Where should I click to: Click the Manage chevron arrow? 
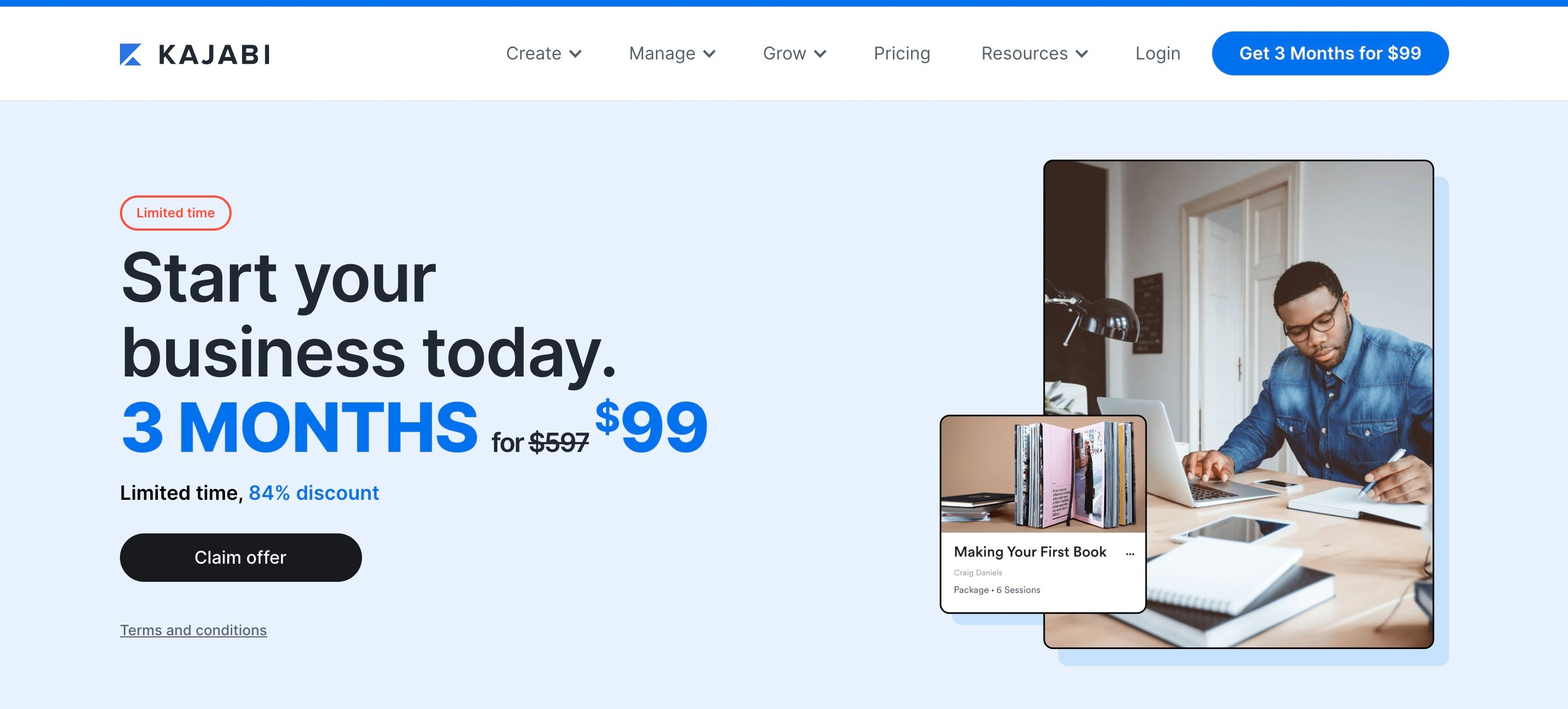click(709, 53)
